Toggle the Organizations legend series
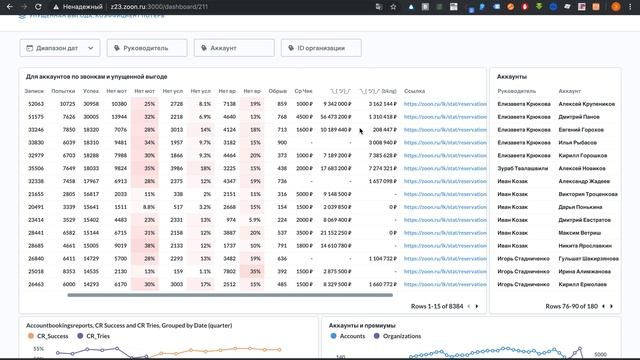Screen dimensions: 640x360 [x=397, y=336]
